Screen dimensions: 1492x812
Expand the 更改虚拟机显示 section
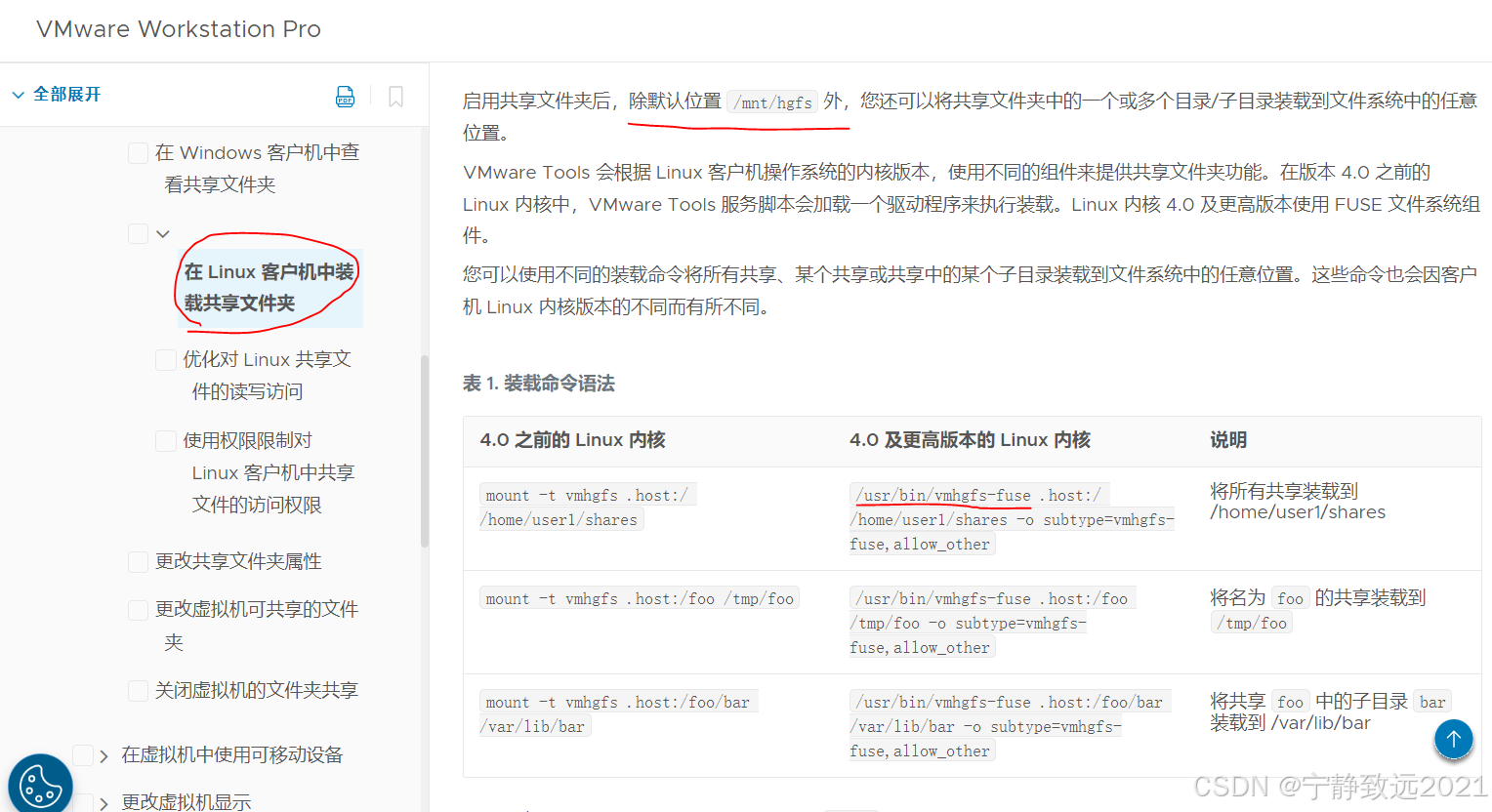coord(104,803)
